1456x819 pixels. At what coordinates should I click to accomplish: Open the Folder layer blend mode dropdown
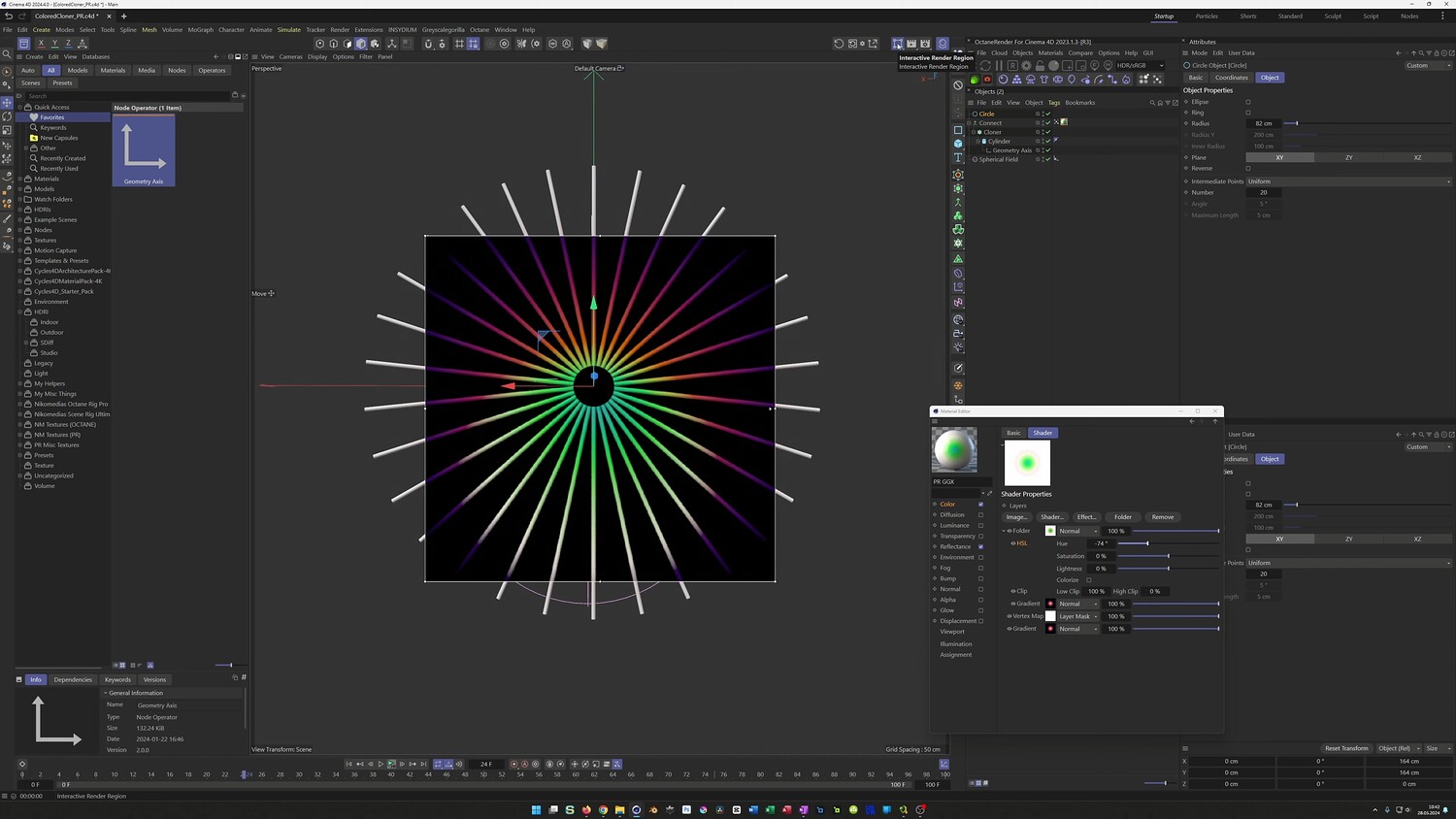[x=1078, y=531]
